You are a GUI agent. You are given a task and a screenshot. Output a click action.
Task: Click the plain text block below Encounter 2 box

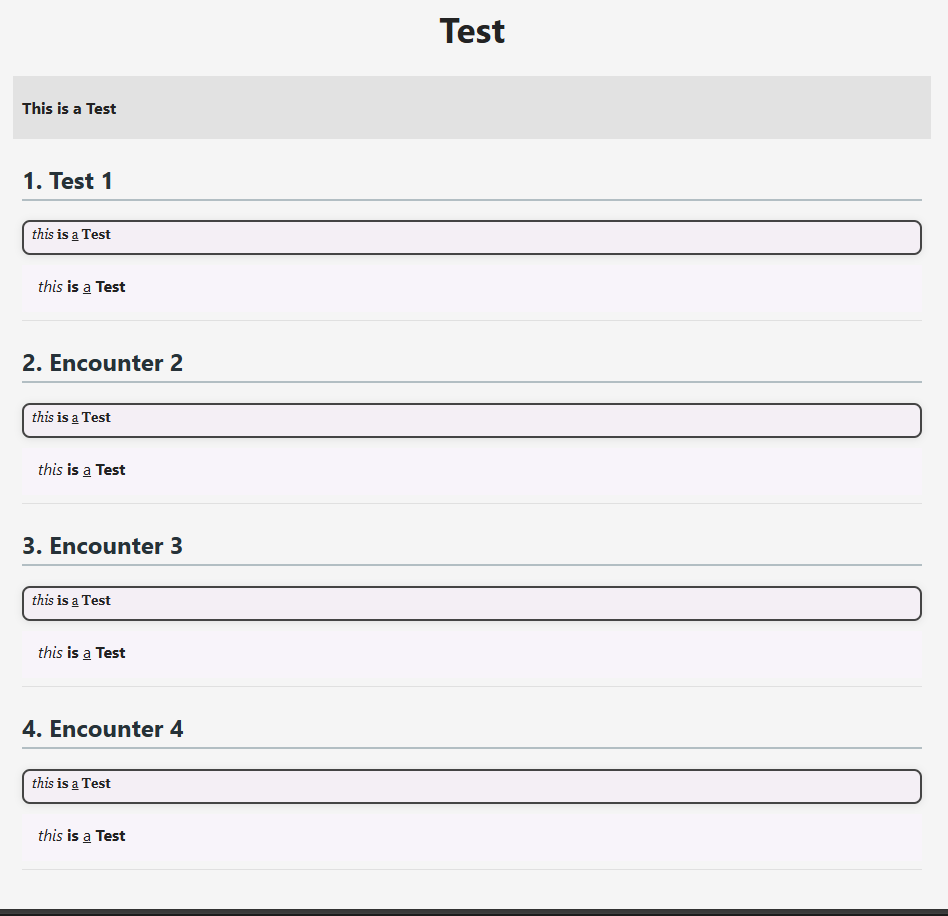tap(472, 472)
